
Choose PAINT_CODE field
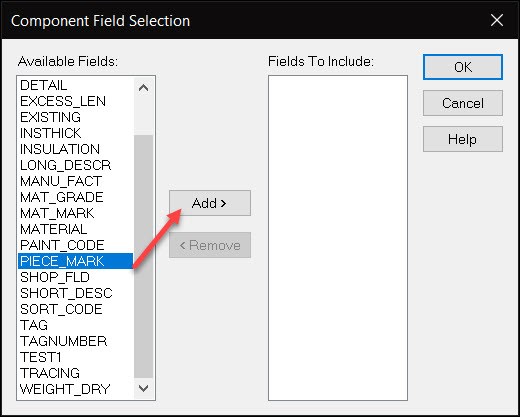[x=76, y=245]
